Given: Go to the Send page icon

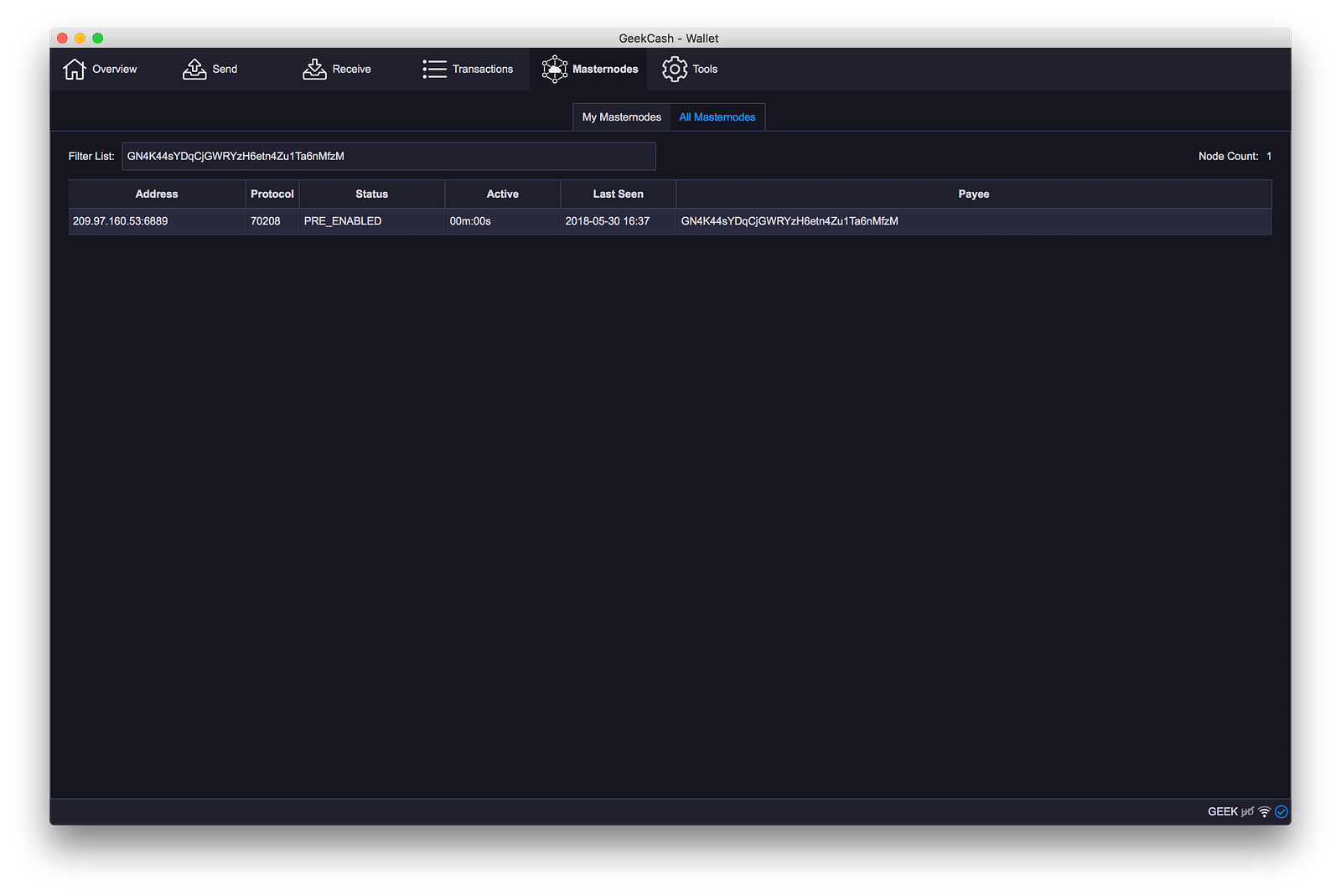Looking at the screenshot, I should point(194,69).
